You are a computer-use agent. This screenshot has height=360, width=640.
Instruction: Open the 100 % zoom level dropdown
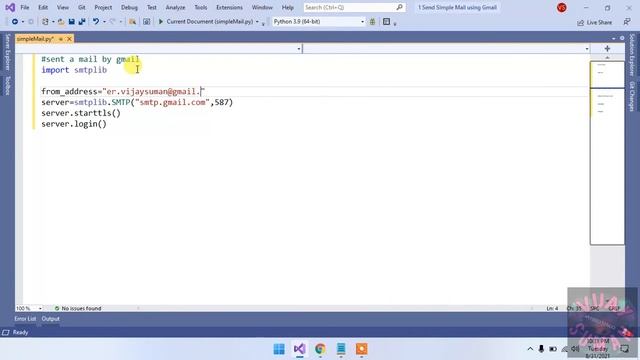click(x=40, y=309)
